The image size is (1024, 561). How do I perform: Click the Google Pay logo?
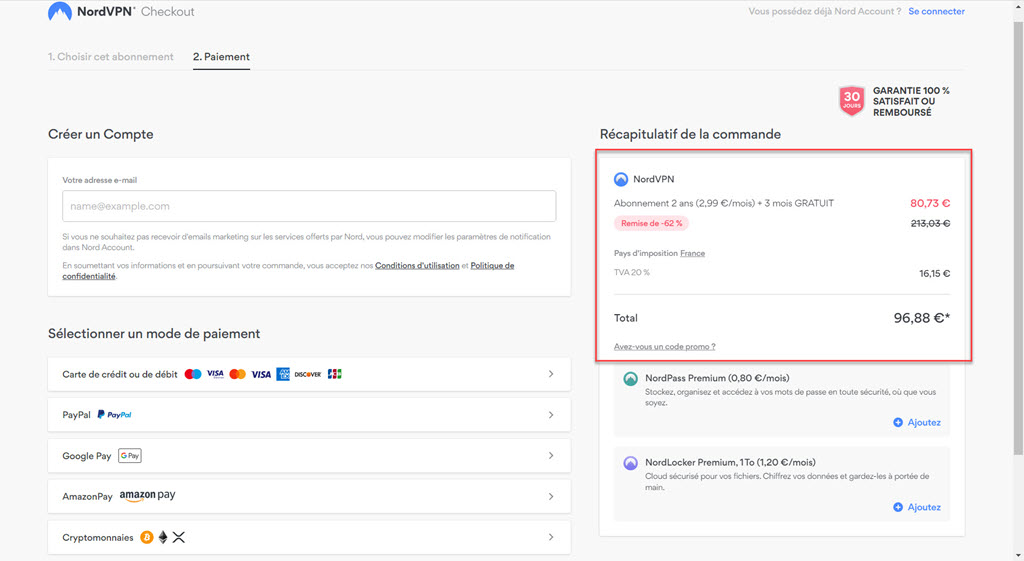point(130,456)
